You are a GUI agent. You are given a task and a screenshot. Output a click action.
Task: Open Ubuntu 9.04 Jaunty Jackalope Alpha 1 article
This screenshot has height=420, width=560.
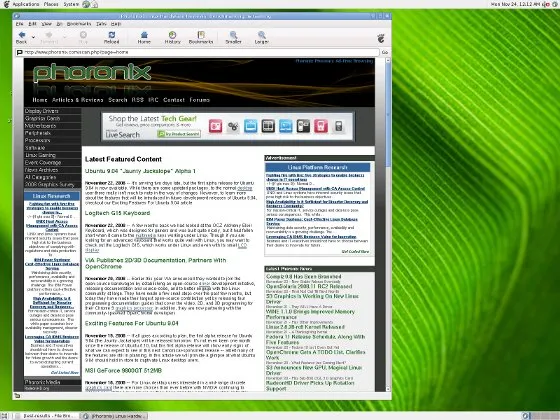pyautogui.click(x=140, y=171)
